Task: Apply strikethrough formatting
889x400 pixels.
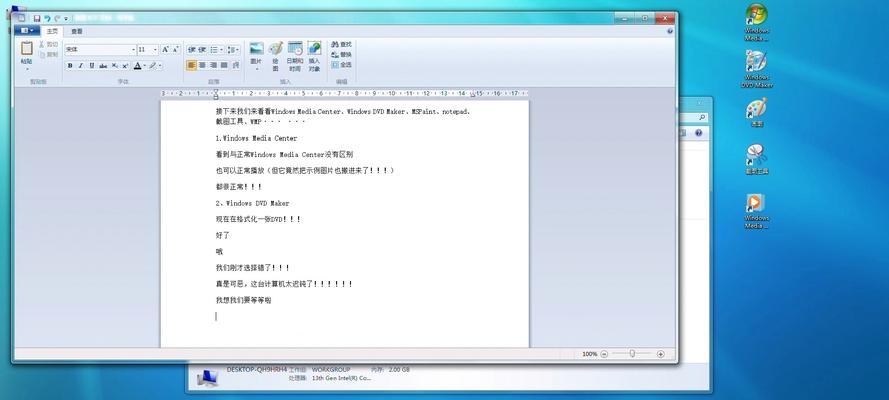Action: (x=103, y=66)
